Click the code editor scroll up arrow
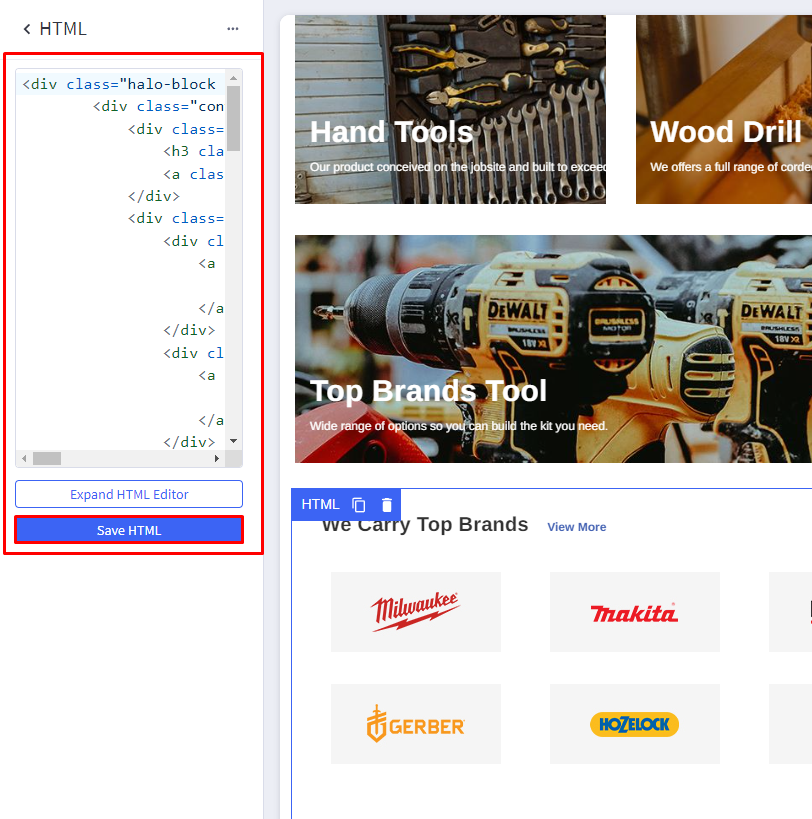This screenshot has width=812, height=819. tap(233, 78)
